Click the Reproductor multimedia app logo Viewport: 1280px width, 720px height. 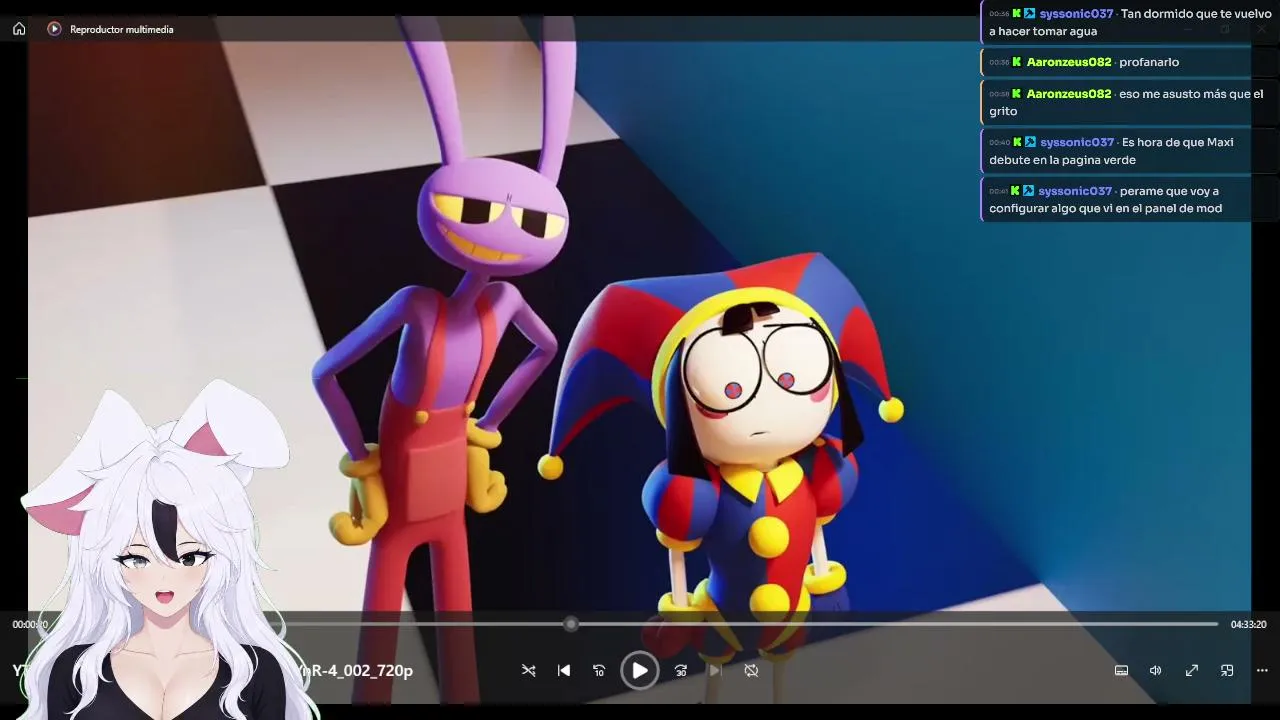54,29
